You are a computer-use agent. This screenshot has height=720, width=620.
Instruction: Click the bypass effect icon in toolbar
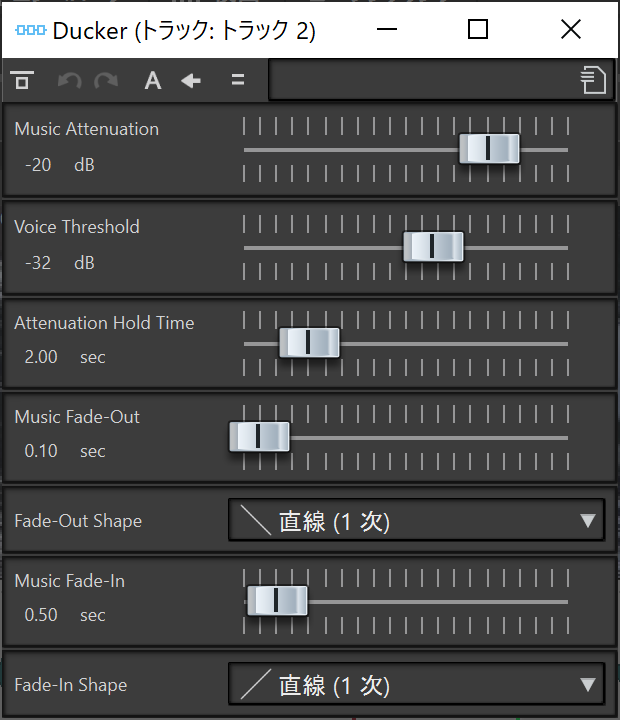pos(22,81)
